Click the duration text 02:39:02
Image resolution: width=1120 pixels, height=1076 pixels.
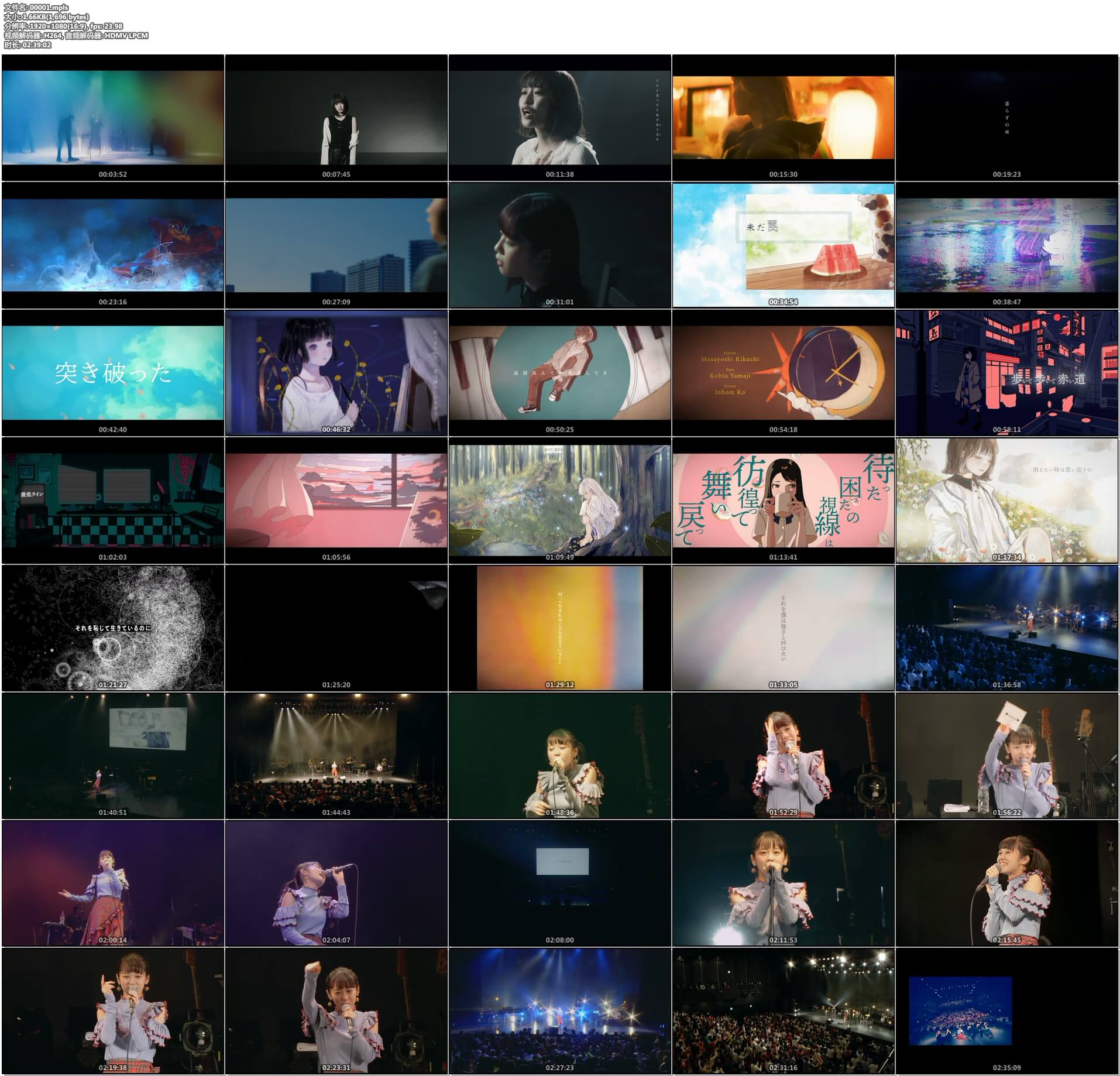(36, 45)
